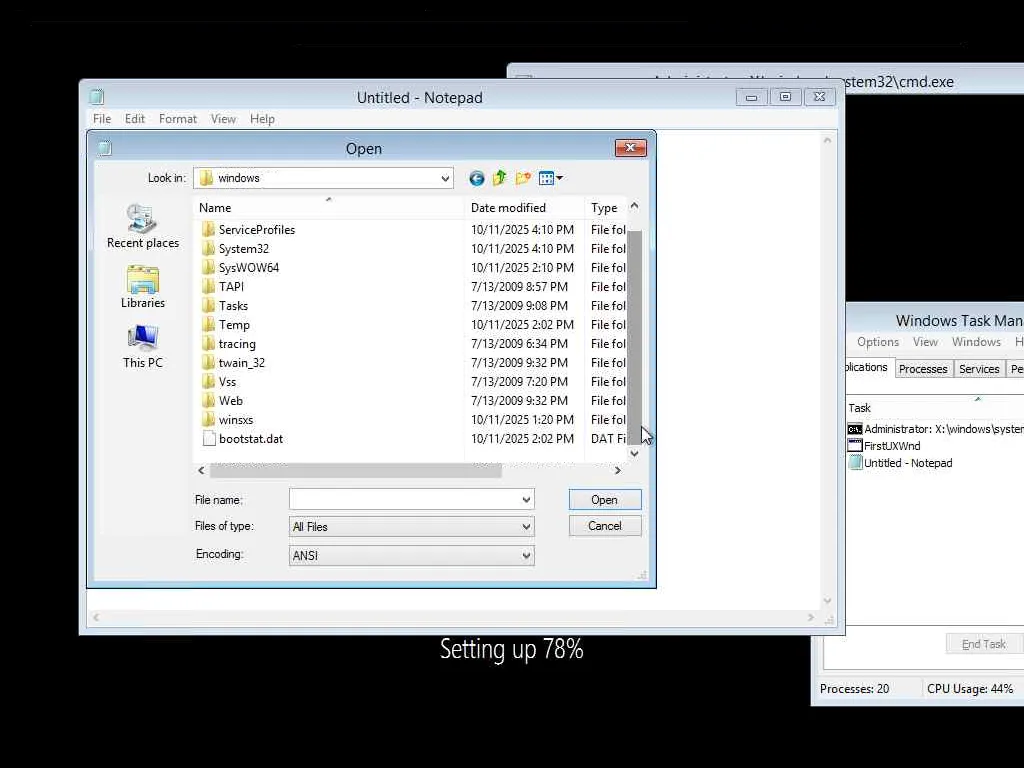Select cmd icon for Administrator task
Image resolution: width=1024 pixels, height=768 pixels.
(854, 429)
